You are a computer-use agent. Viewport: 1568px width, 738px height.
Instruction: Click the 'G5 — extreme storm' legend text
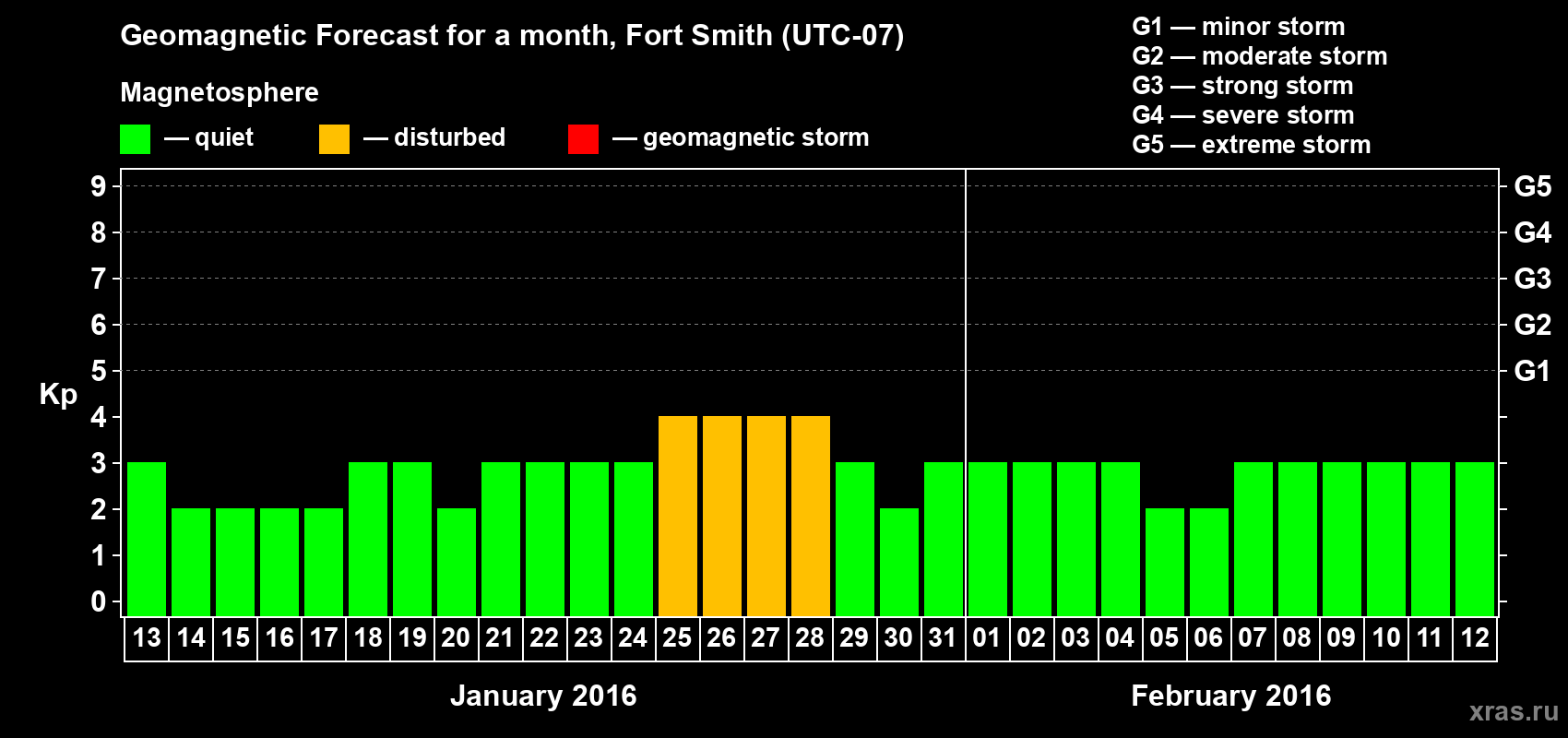click(1252, 145)
